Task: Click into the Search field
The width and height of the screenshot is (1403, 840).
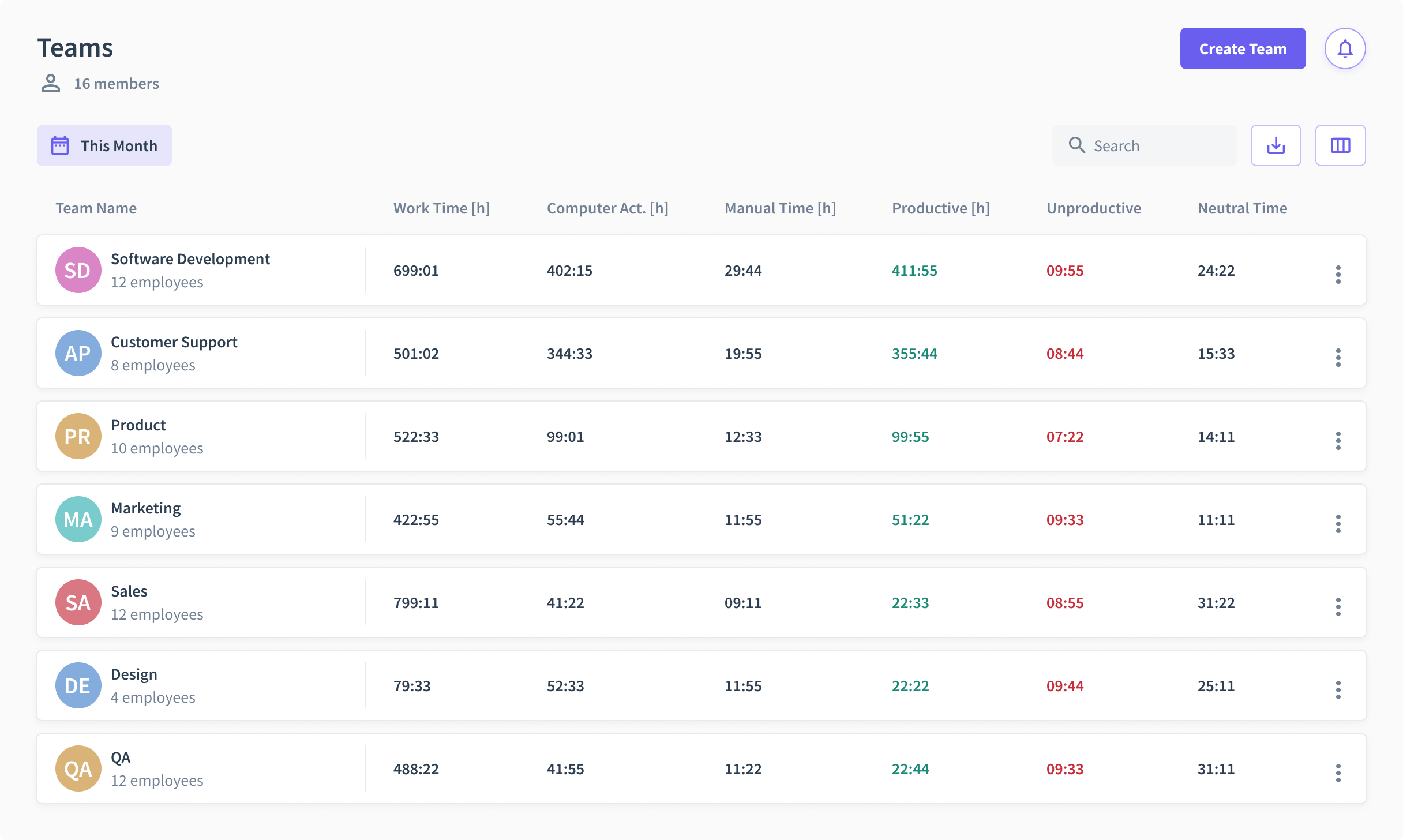Action: (x=1154, y=145)
